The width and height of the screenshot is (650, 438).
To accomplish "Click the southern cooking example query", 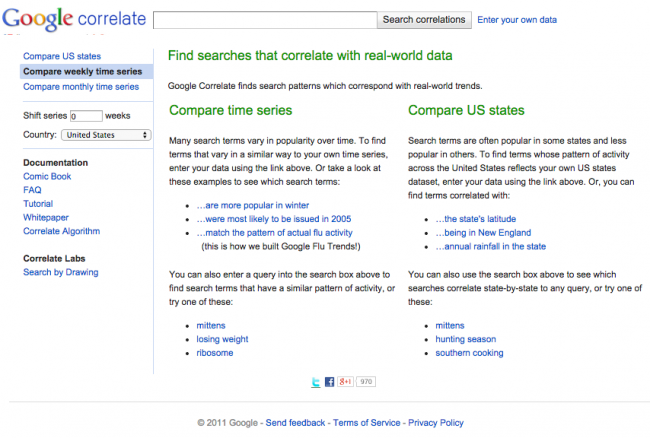I will (469, 353).
